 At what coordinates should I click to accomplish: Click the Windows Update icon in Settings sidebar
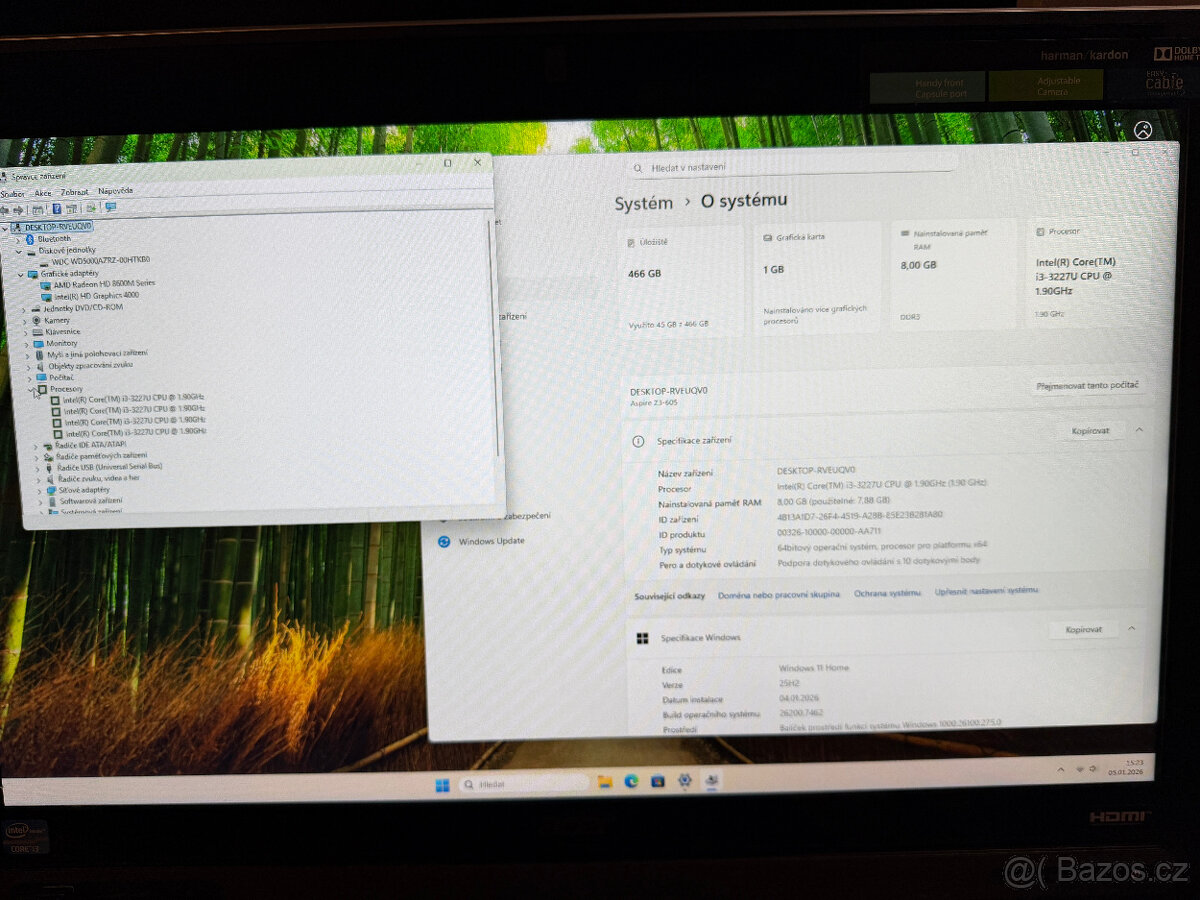click(x=444, y=541)
